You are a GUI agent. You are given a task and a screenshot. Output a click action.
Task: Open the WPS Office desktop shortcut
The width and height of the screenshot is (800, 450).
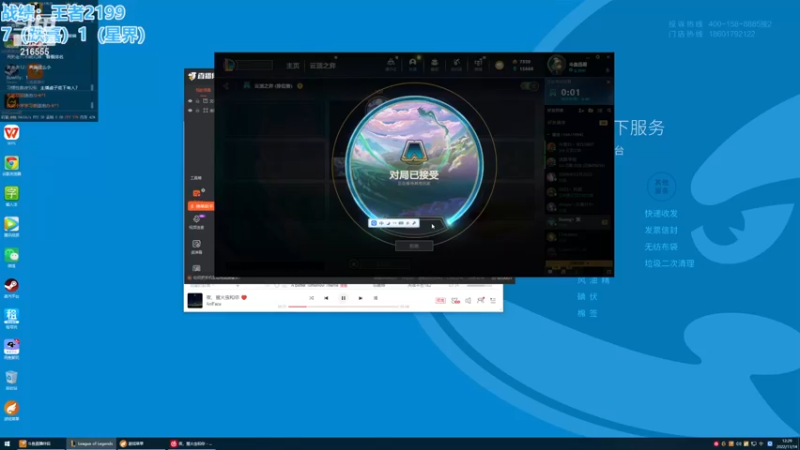coord(11,133)
